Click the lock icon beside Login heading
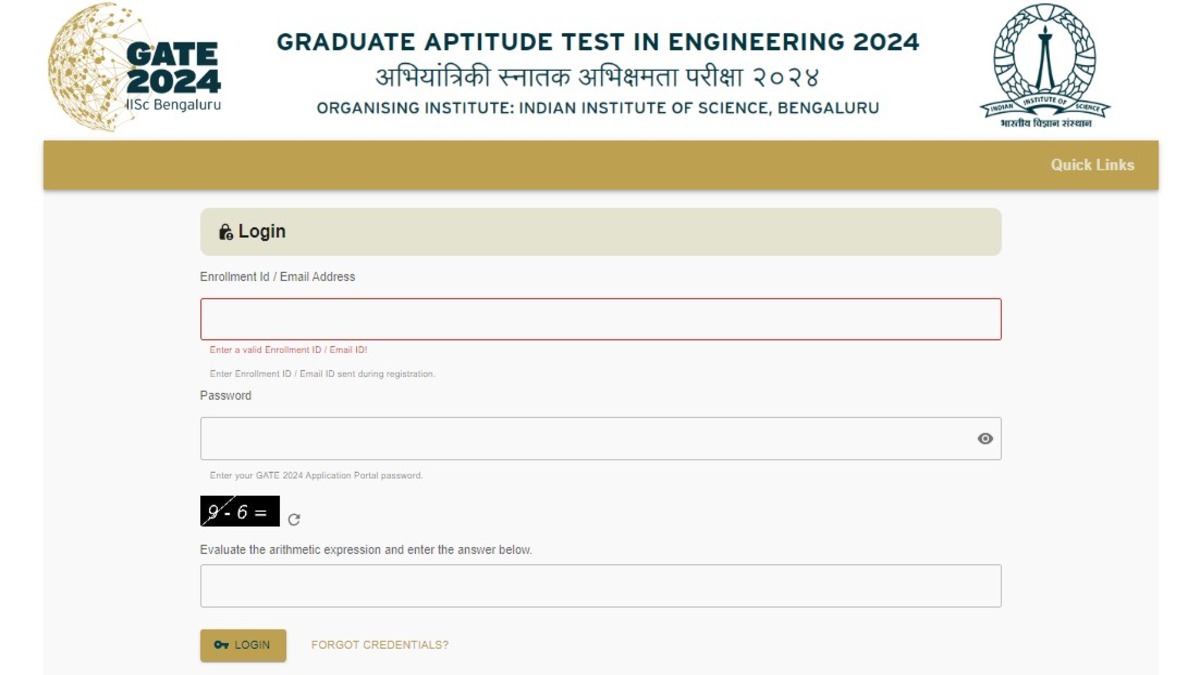Image resolution: width=1200 pixels, height=675 pixels. pos(226,232)
